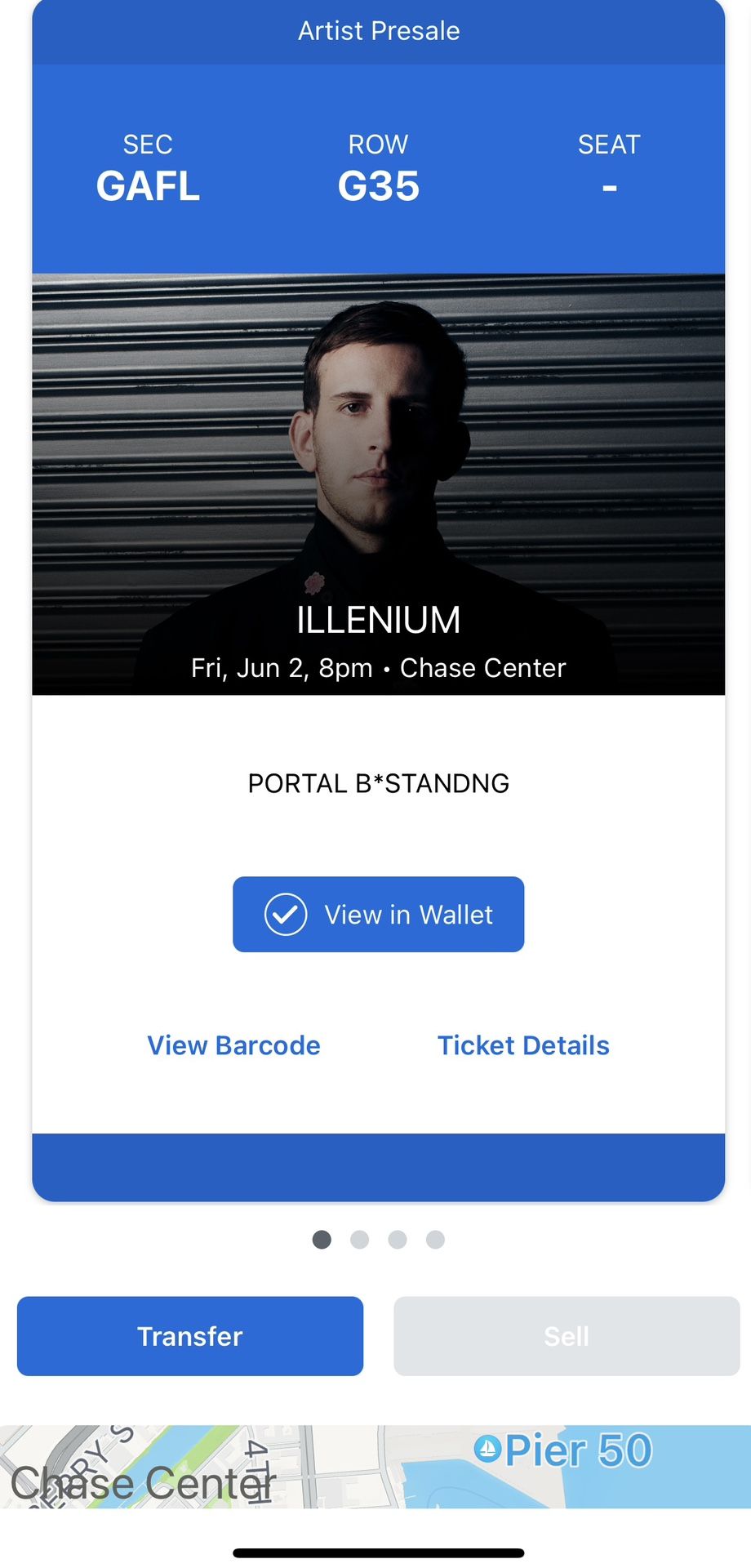Click the checkmark icon in View in Wallet
The height and width of the screenshot is (1568, 751).
point(284,914)
